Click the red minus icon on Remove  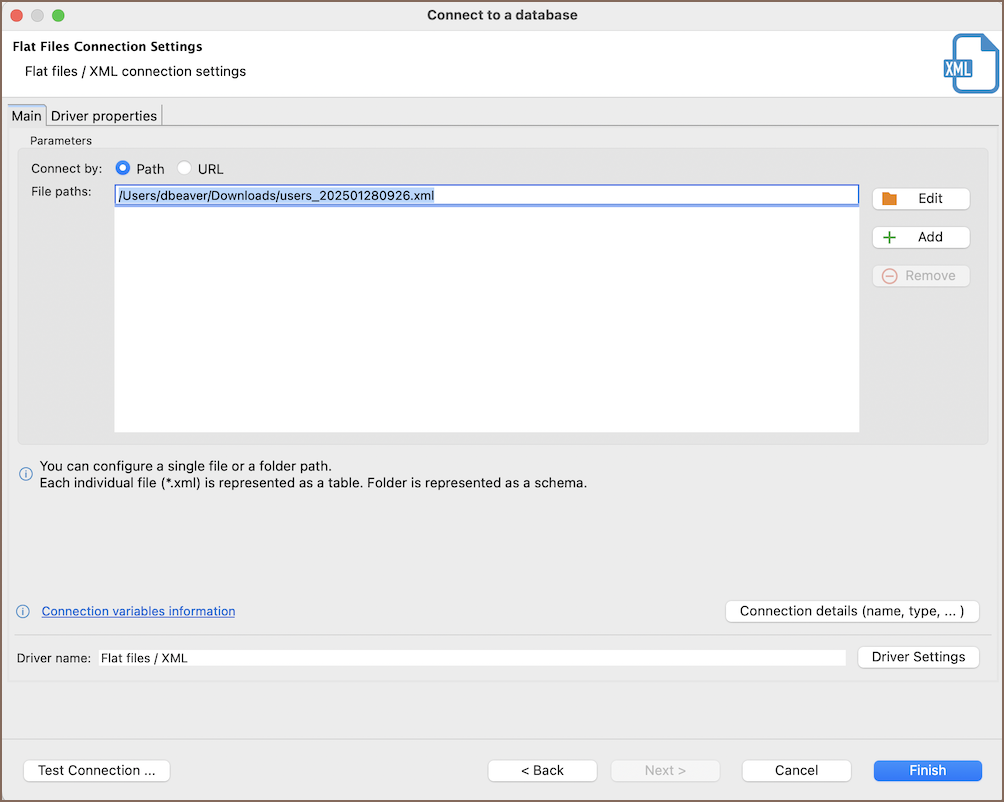889,276
